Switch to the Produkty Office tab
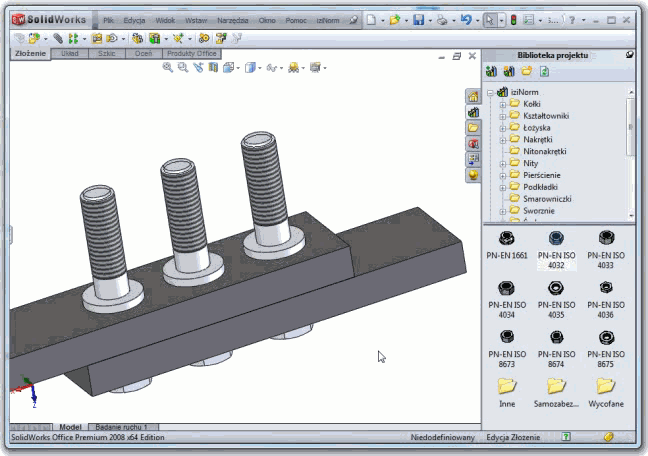The image size is (648, 456). (x=192, y=54)
